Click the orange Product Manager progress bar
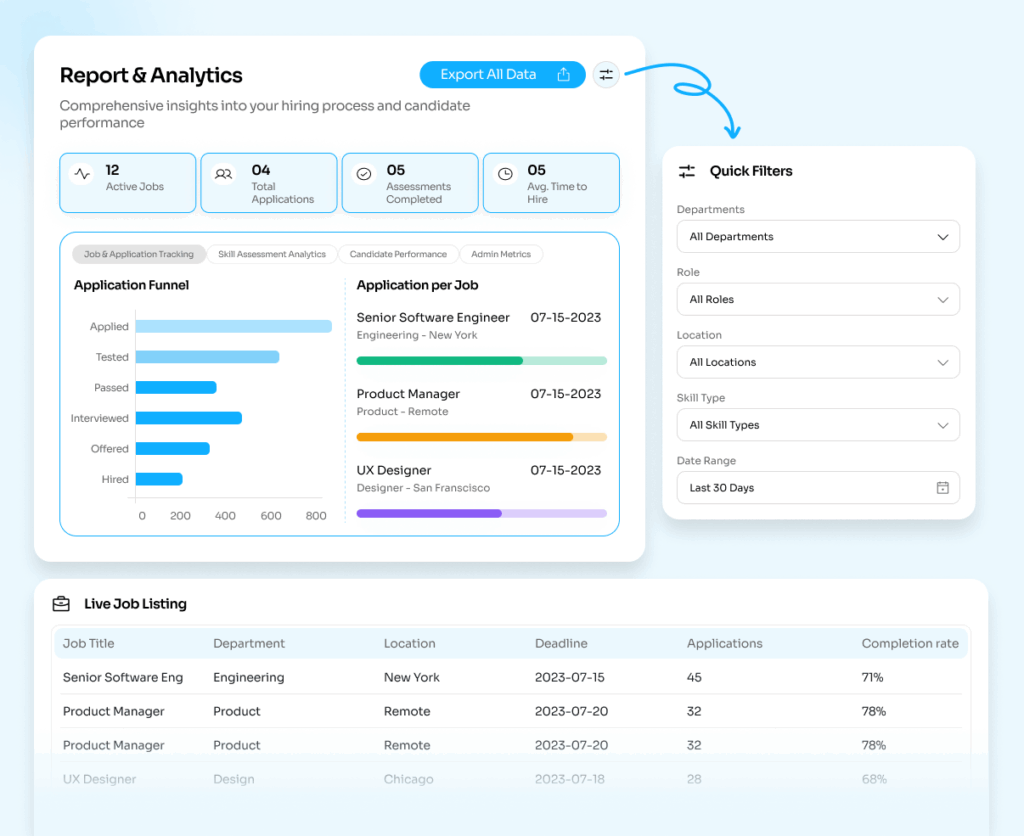Image resolution: width=1024 pixels, height=836 pixels. click(x=482, y=437)
